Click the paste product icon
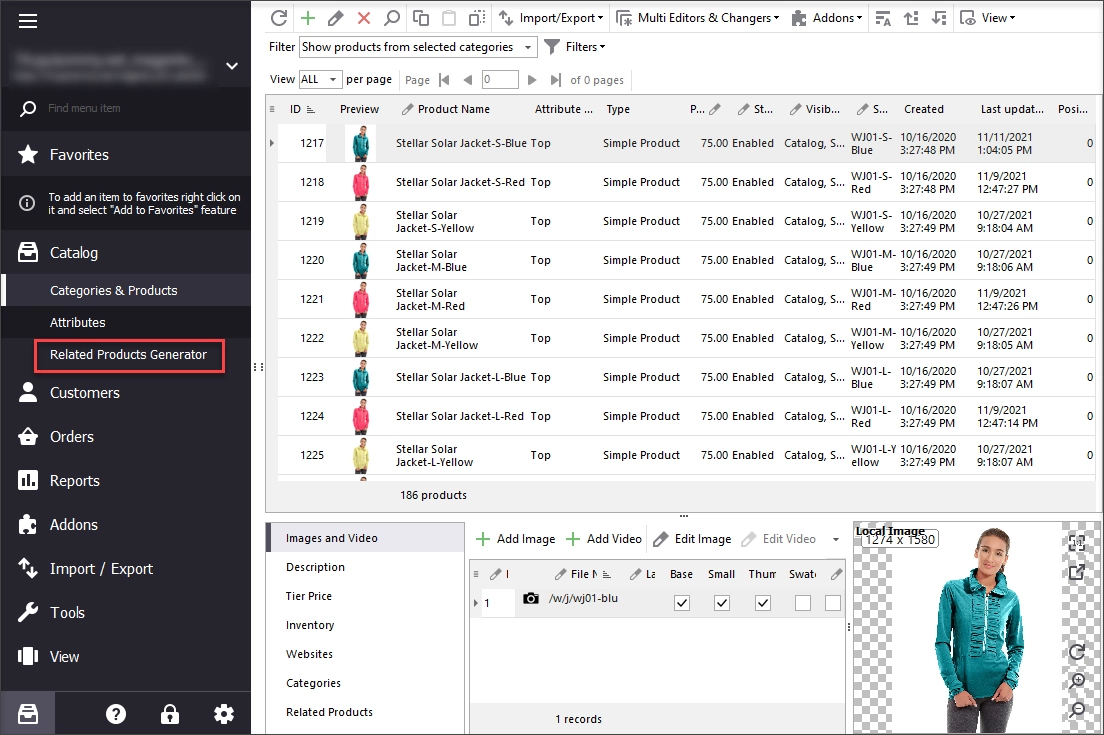 pos(448,18)
